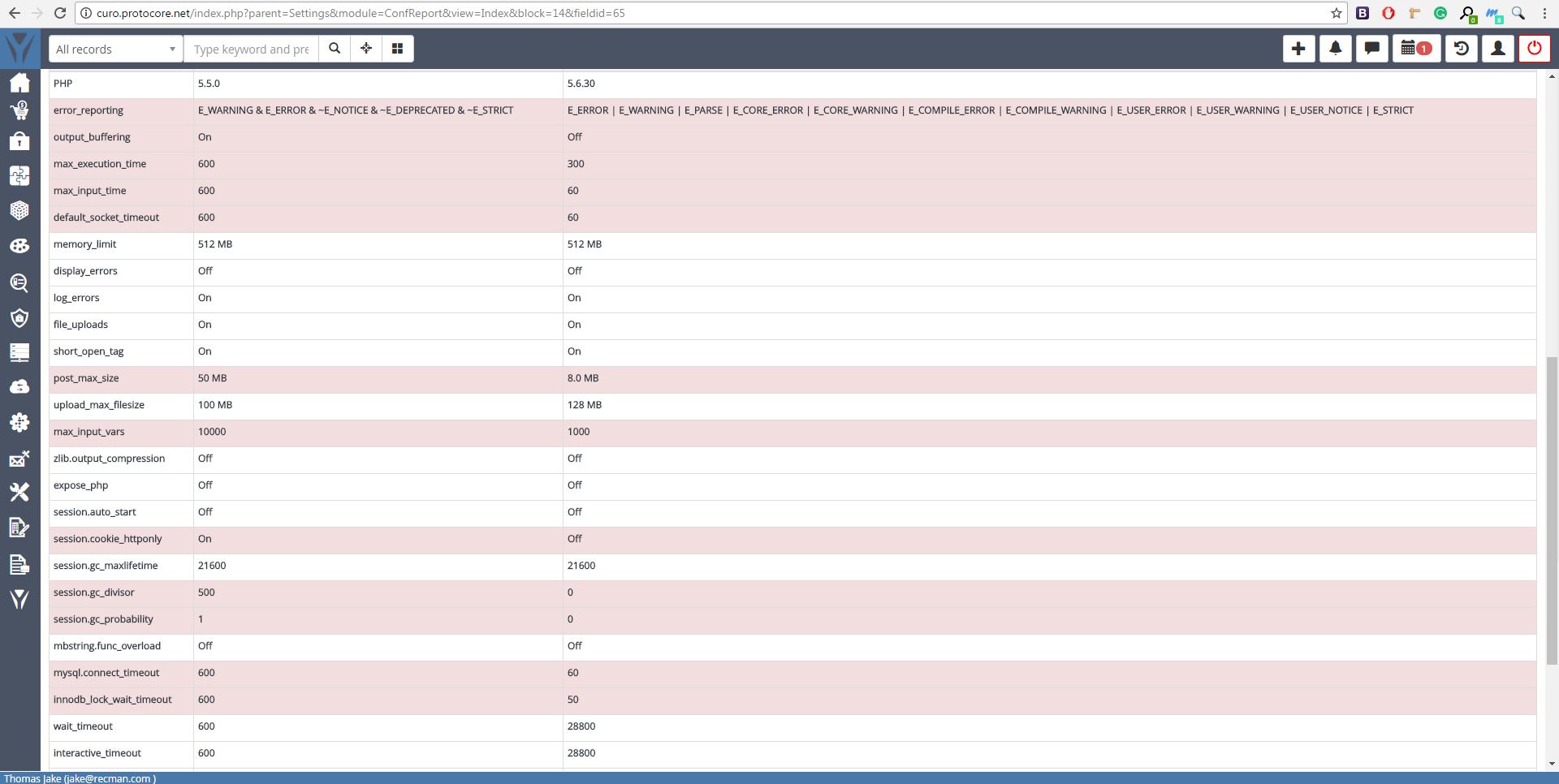Focus the keyword search input field
The height and width of the screenshot is (784, 1559).
pos(251,49)
